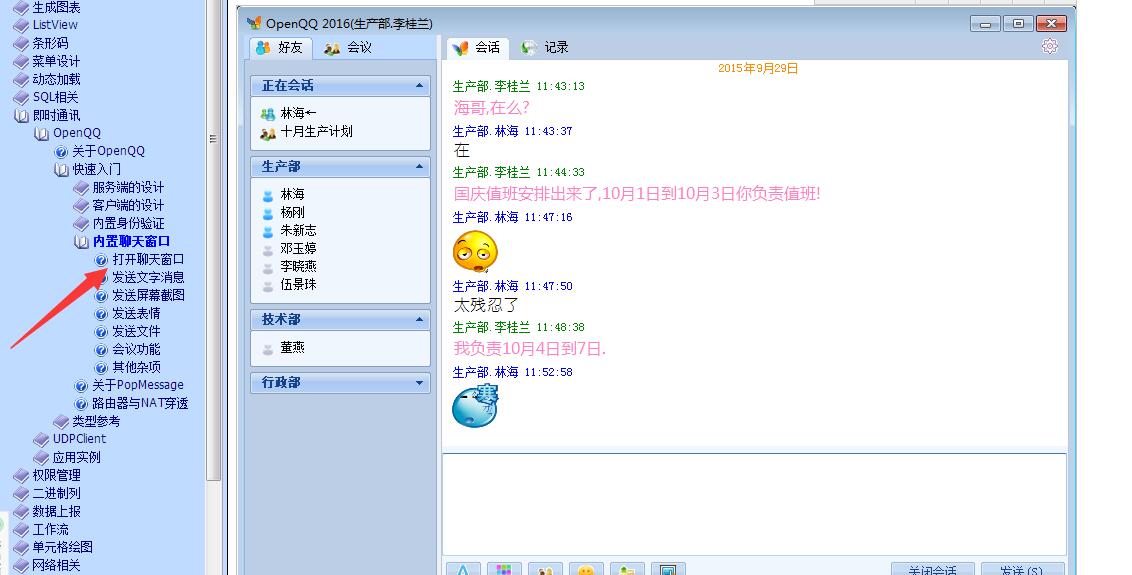Select 动态加载 in tree
Viewport: 1132px width, 575px height.
tap(56, 79)
